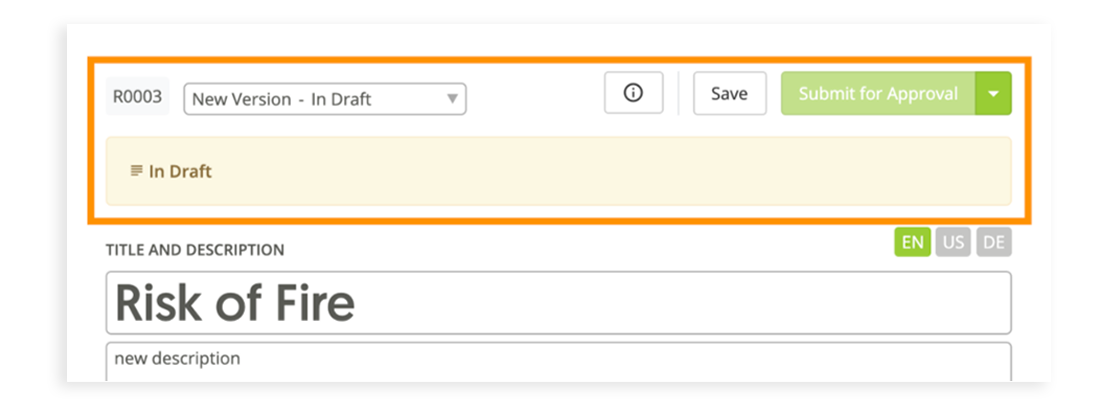
Task: Save the risk record
Action: (729, 93)
